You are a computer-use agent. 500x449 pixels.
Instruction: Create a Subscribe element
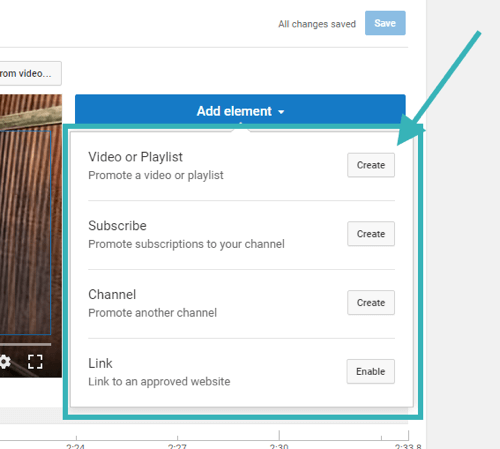pos(371,234)
